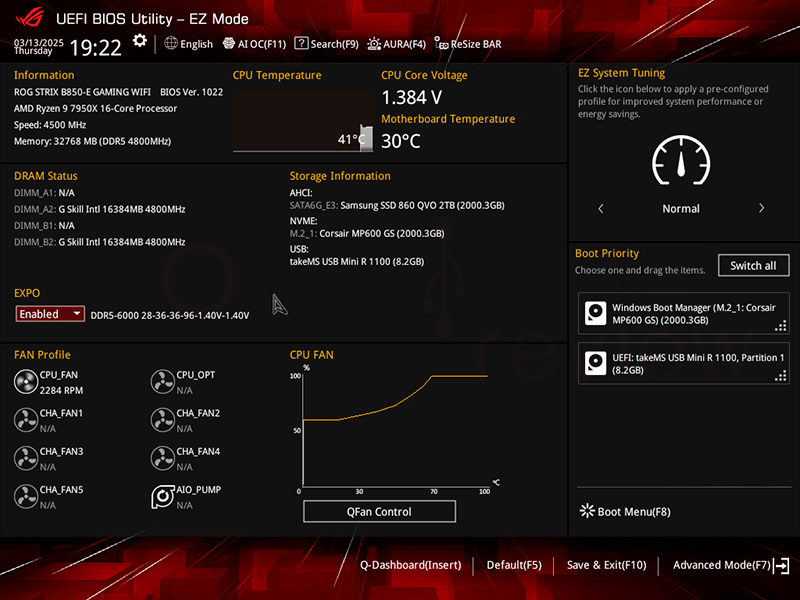The image size is (800, 600).
Task: Open Search(F9) menu
Action: click(x=327, y=44)
